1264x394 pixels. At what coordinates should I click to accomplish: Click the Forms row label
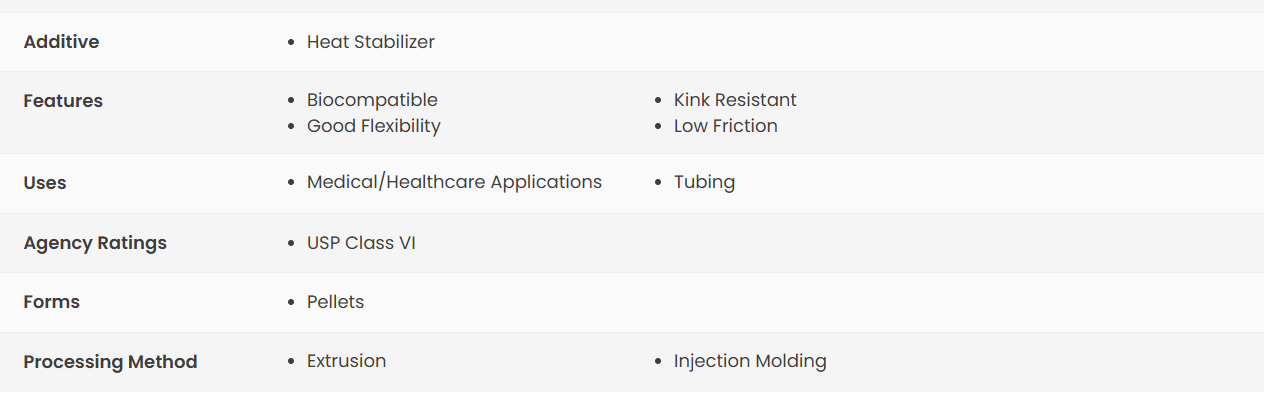(x=52, y=302)
